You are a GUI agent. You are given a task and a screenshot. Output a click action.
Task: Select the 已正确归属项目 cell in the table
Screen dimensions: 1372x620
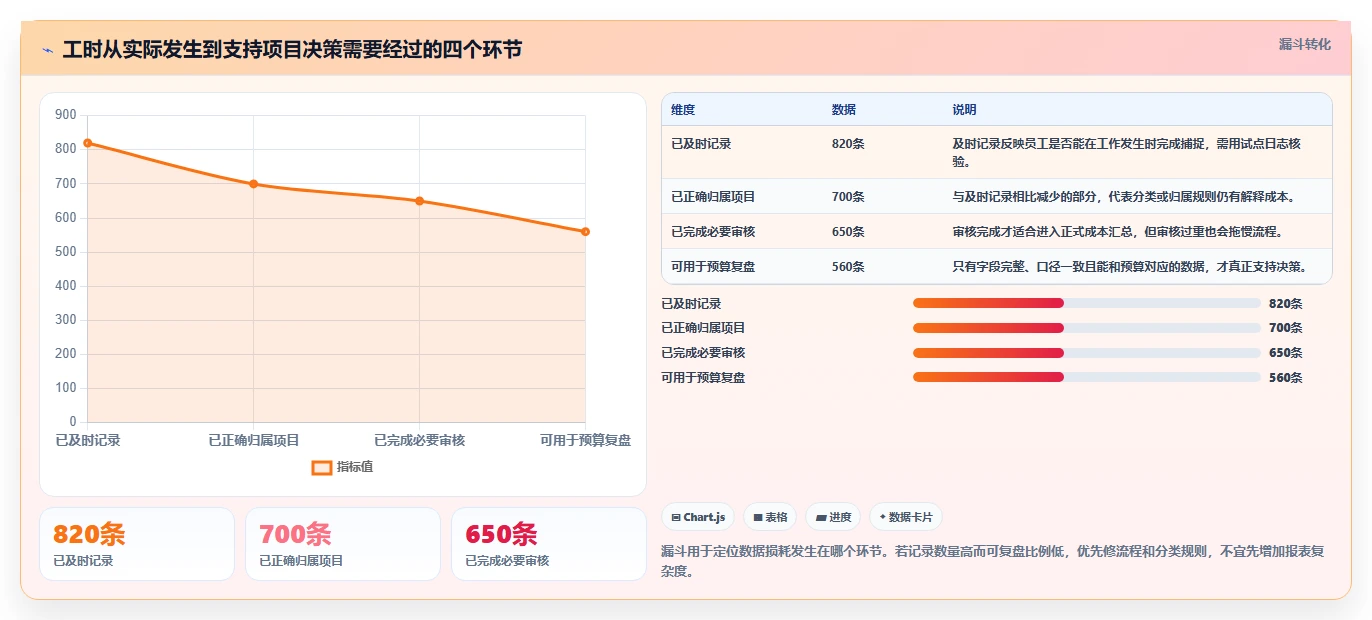pos(713,197)
